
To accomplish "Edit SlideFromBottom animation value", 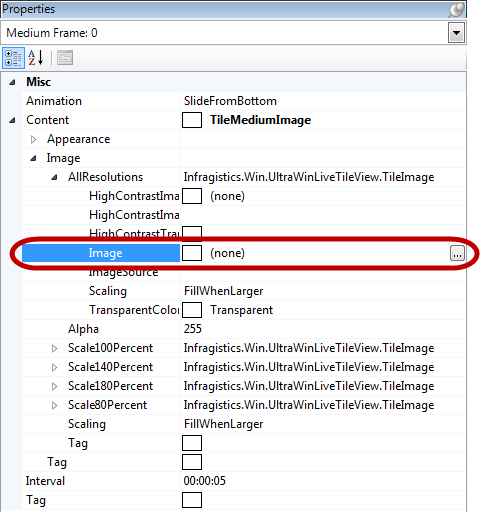I will point(230,101).
